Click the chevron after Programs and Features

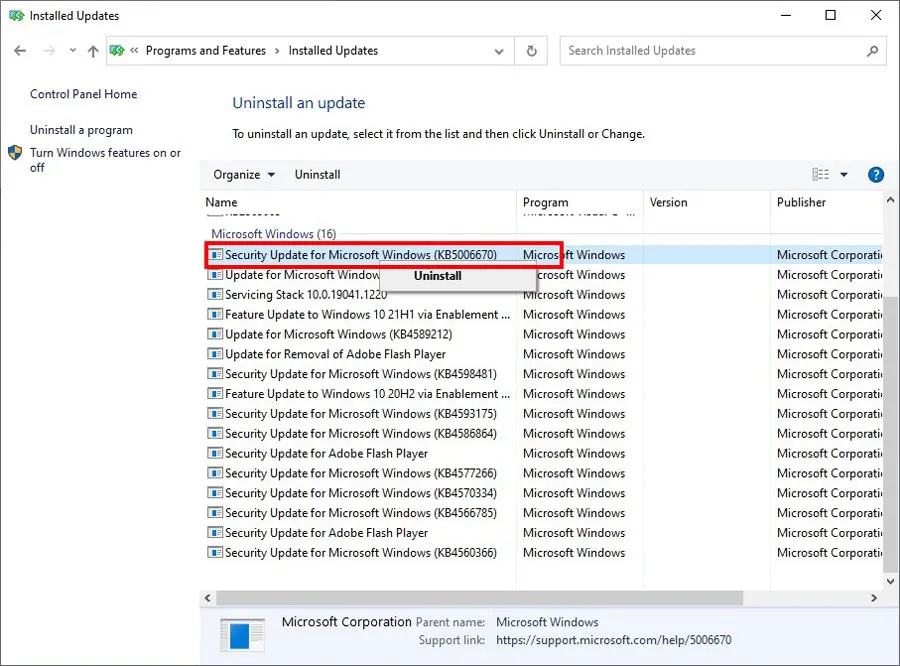(x=277, y=51)
